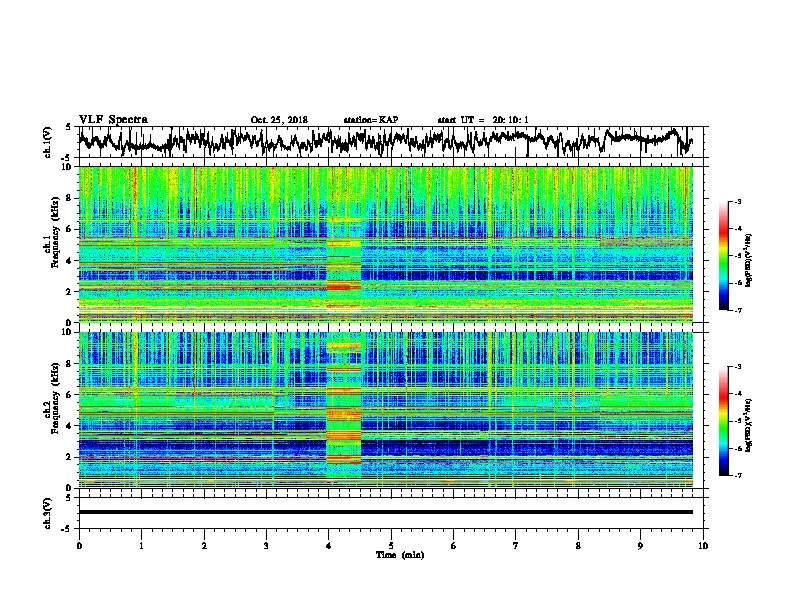
Task: Click the time axis tick label "5"
Action: pos(391,546)
